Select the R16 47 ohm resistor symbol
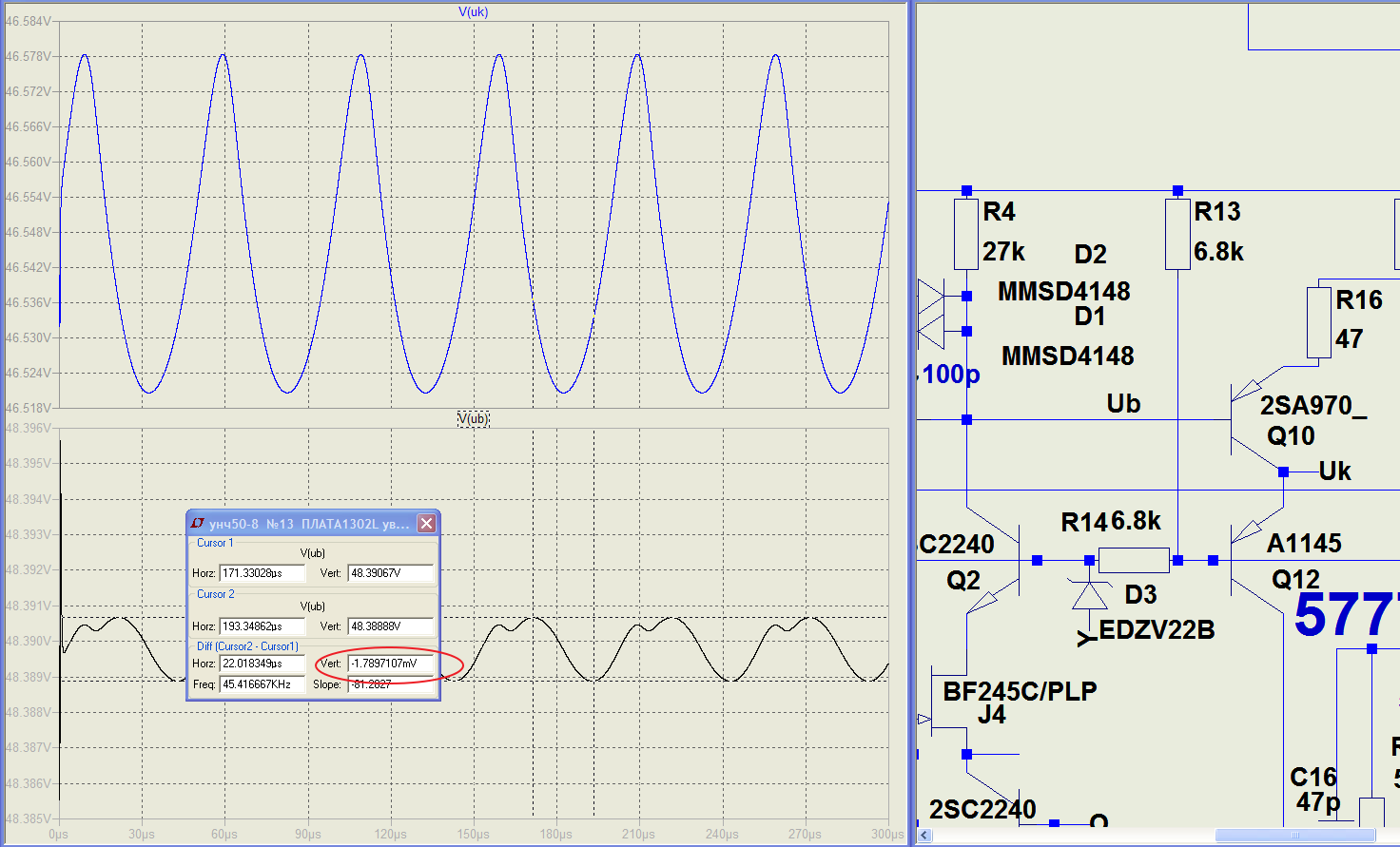1400x847 pixels. click(1318, 322)
